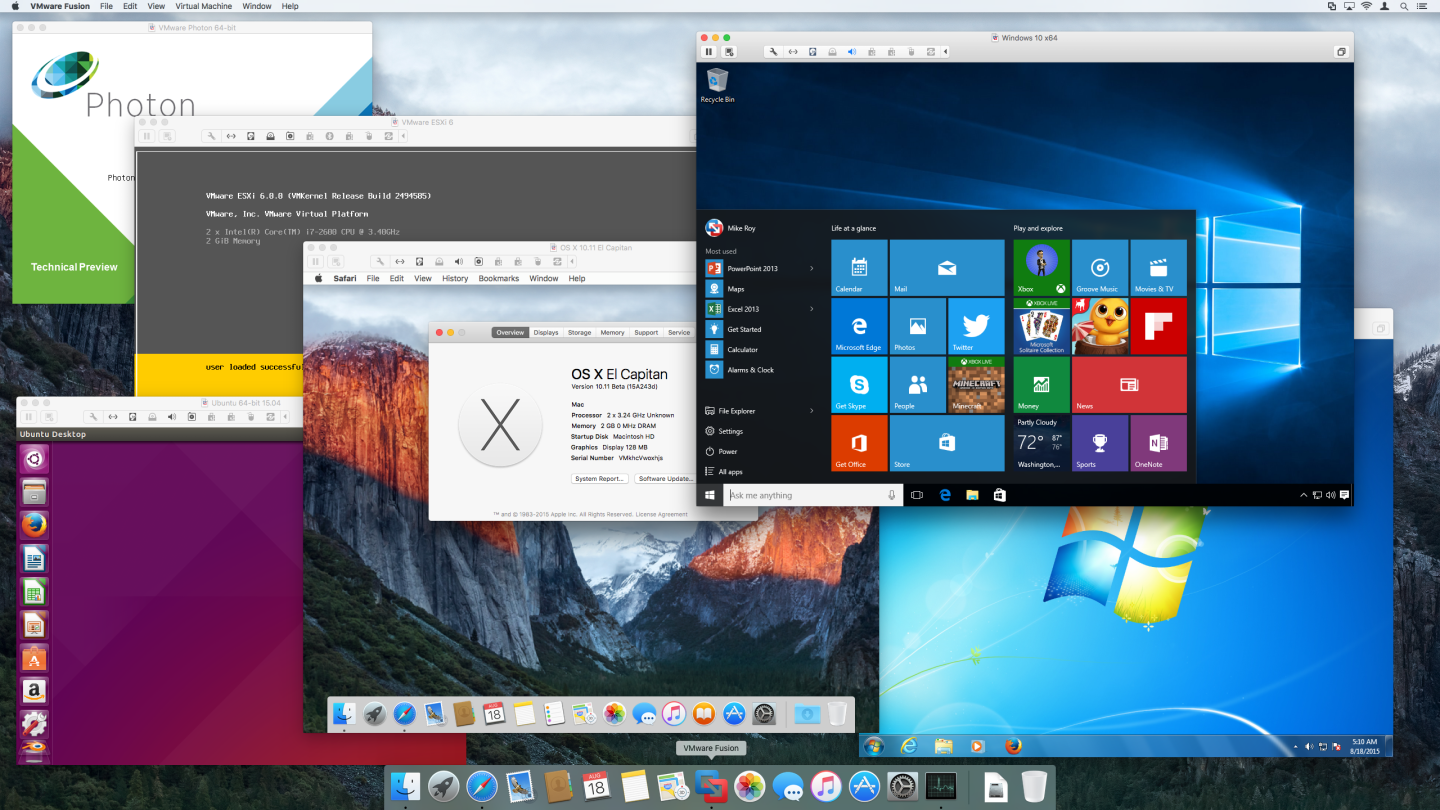This screenshot has width=1440, height=810.
Task: Switch to the Displays tab
Action: (545, 331)
